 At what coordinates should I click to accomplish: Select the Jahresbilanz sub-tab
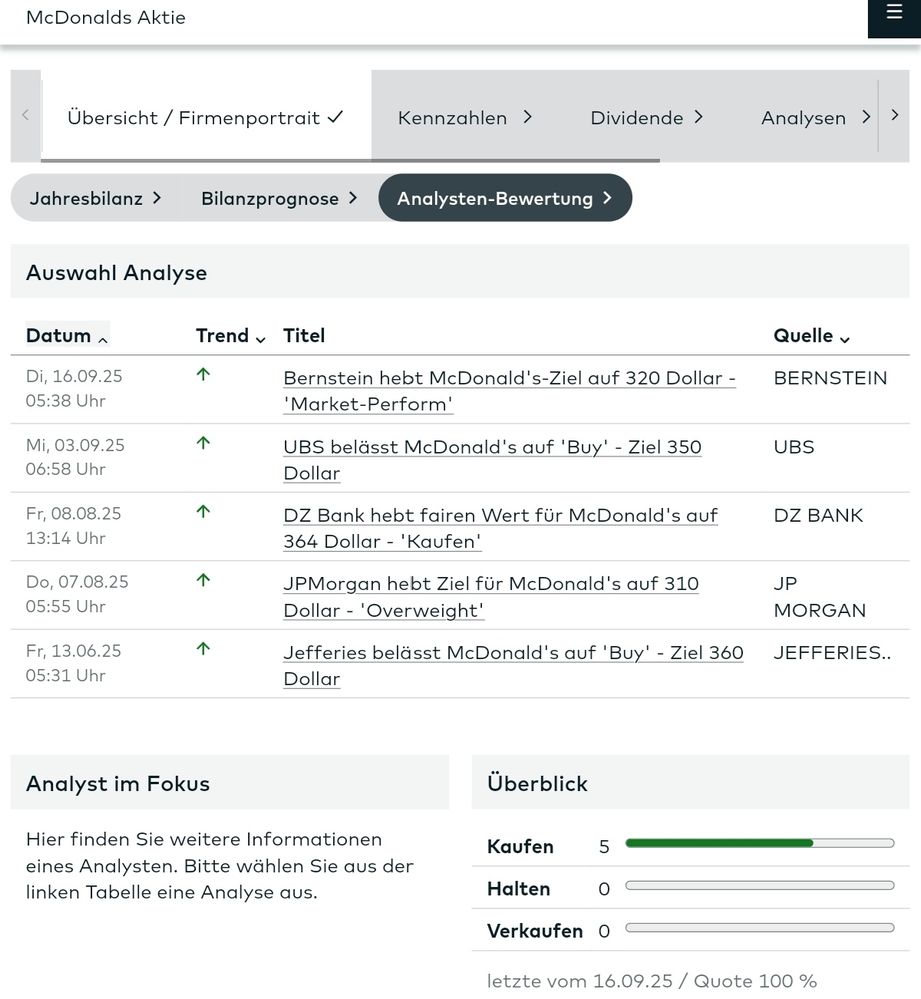pos(95,198)
